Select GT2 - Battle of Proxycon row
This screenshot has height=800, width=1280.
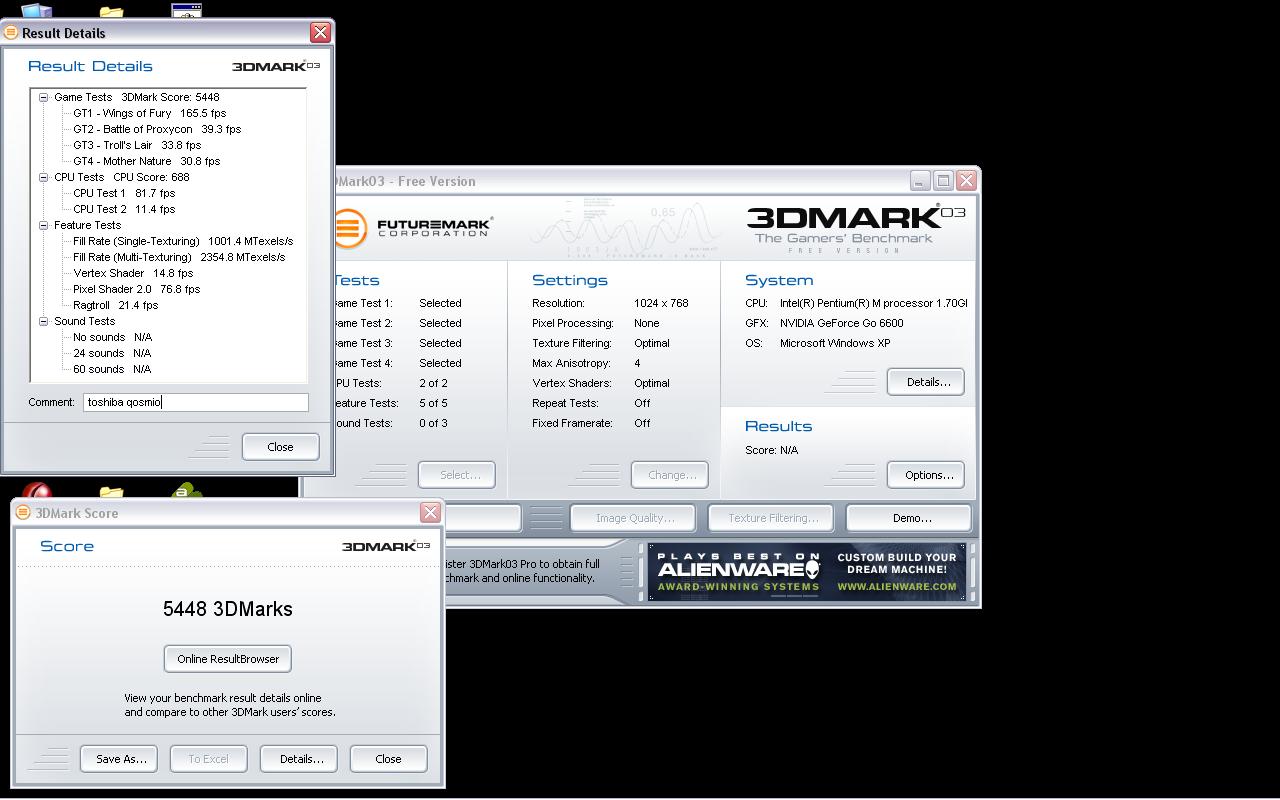tap(157, 129)
